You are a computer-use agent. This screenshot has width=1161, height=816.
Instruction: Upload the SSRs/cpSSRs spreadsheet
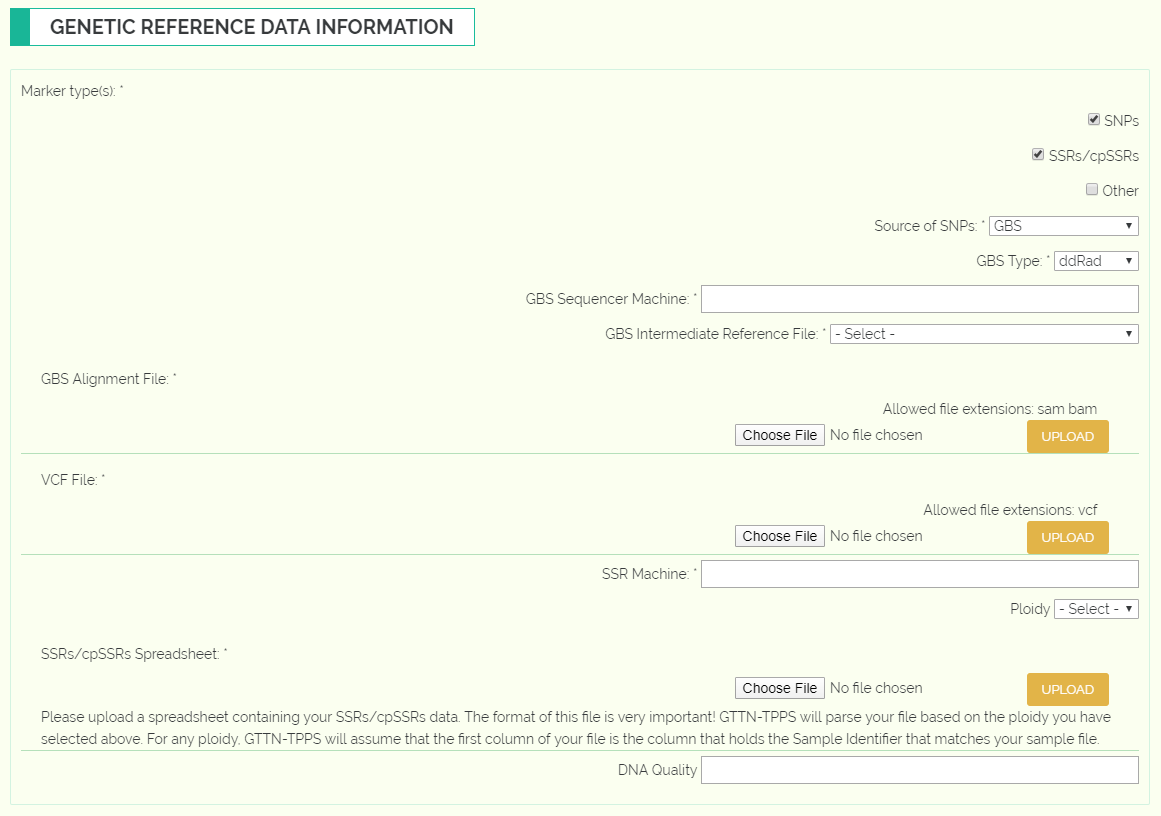(x=1067, y=689)
